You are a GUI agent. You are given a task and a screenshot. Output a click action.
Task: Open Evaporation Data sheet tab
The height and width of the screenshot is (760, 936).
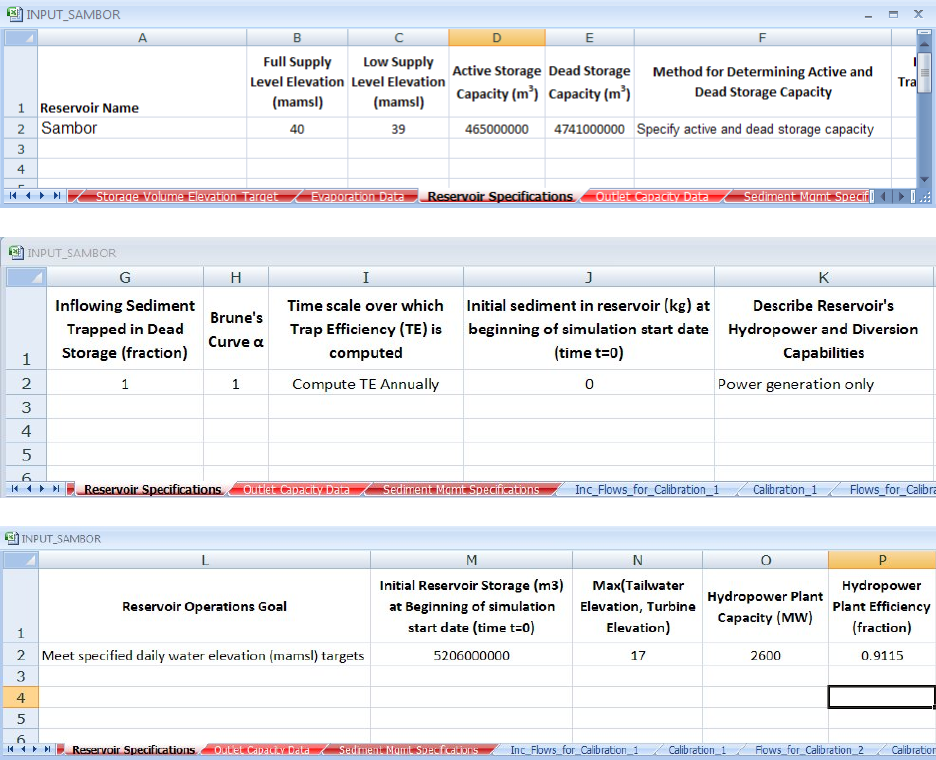[x=357, y=196]
